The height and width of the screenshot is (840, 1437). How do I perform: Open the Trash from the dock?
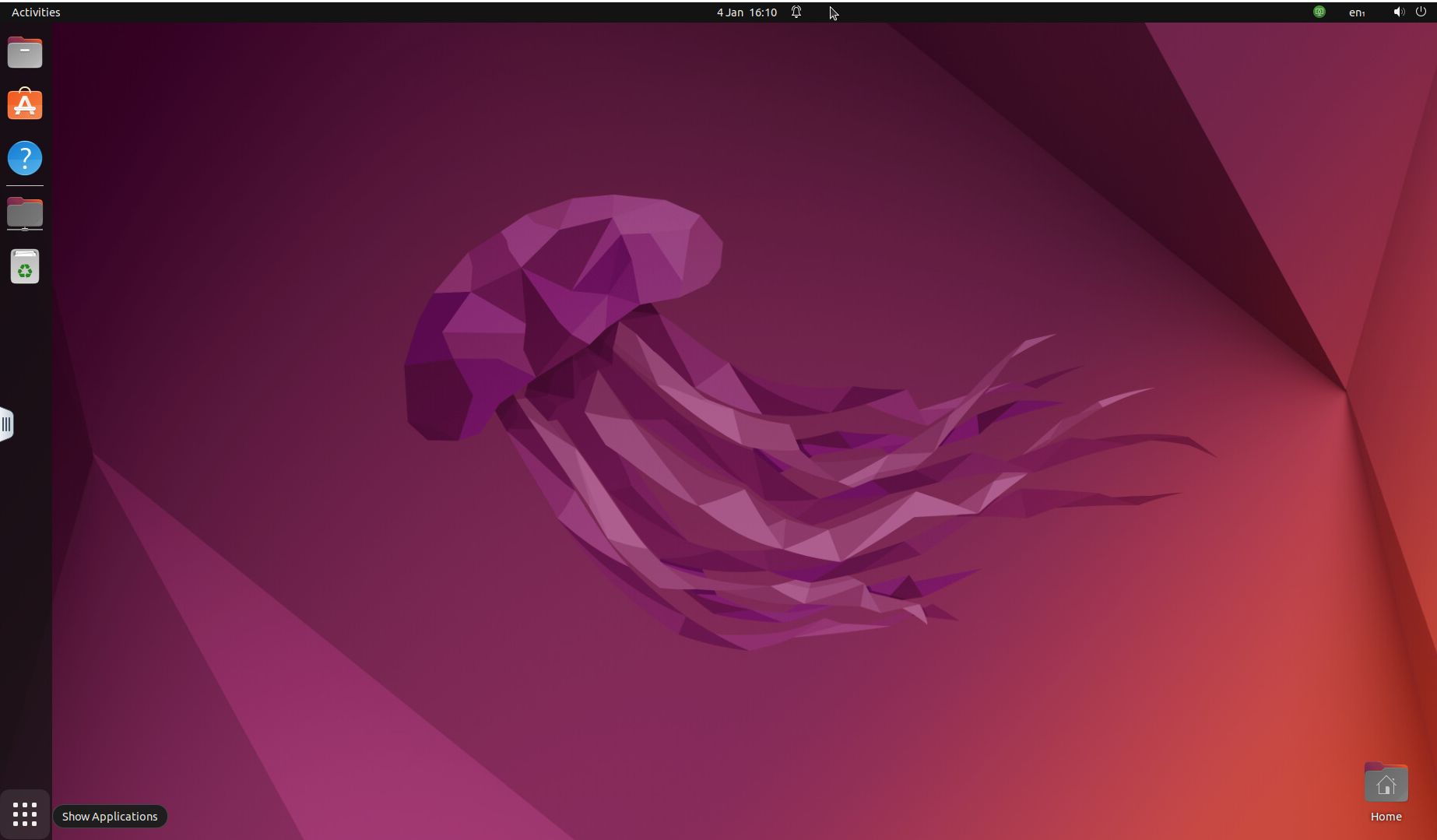[25, 267]
